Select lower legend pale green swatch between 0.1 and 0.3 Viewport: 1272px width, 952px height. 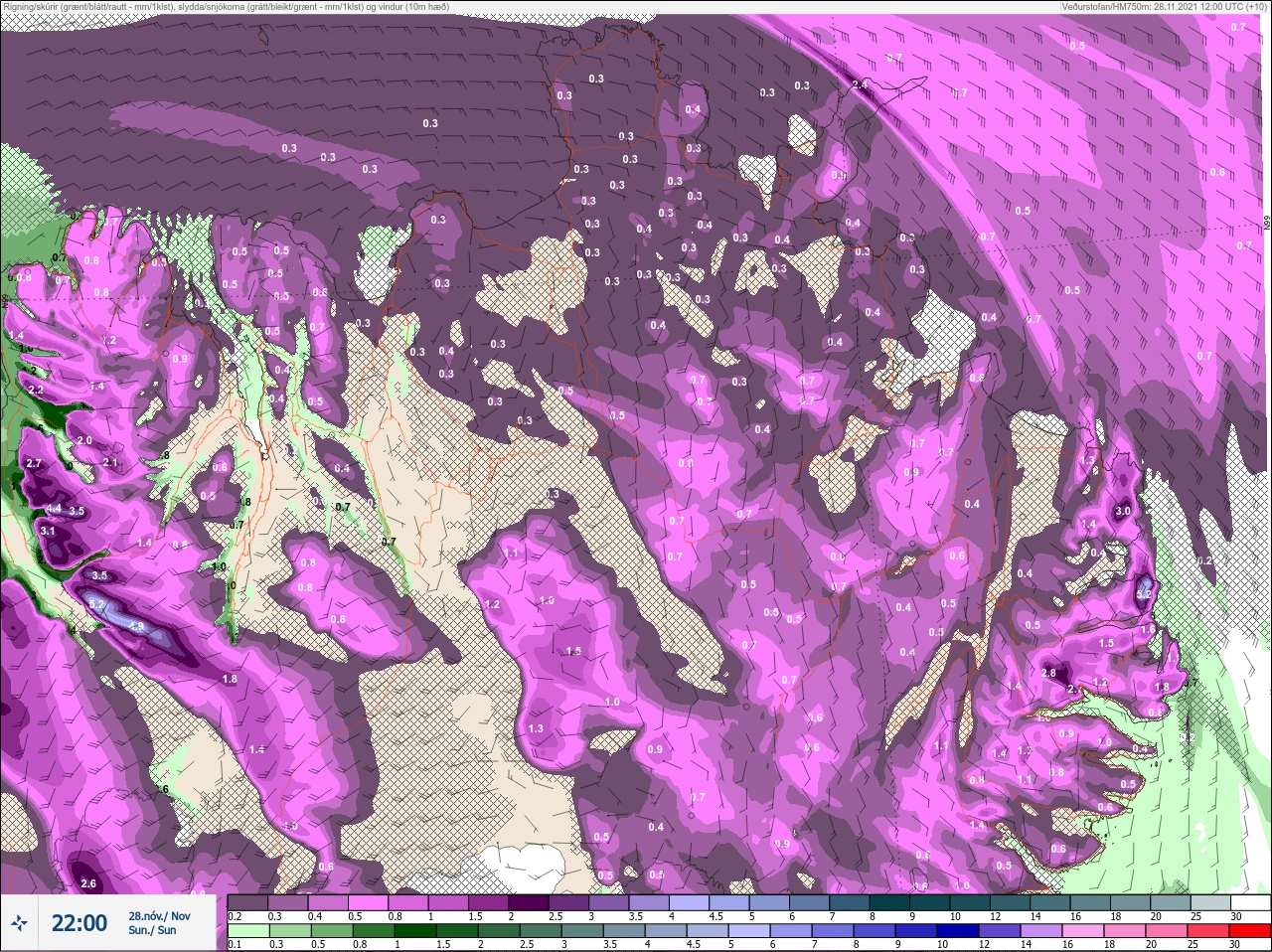pyautogui.click(x=249, y=931)
